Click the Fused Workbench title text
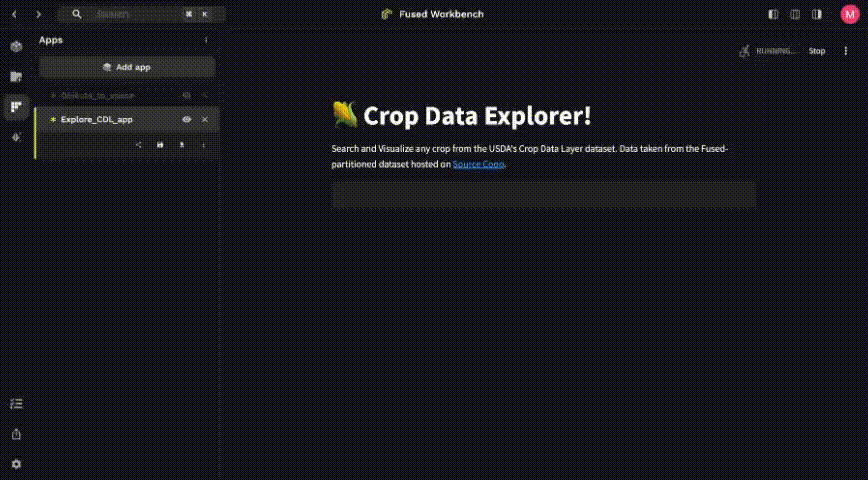Screen dimensions: 868x480 [x=441, y=14]
